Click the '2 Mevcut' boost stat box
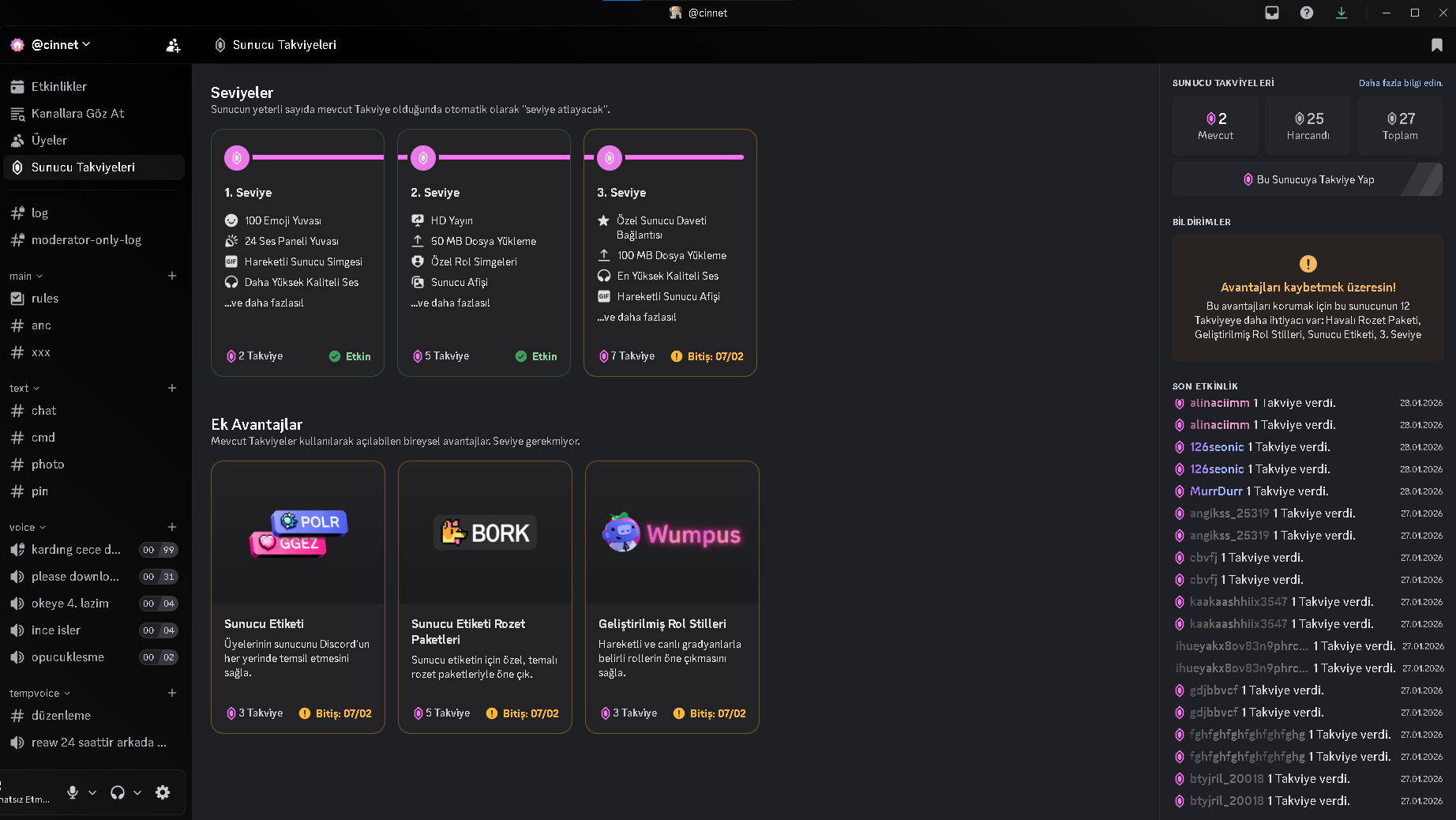The width and height of the screenshot is (1456, 820). pyautogui.click(x=1215, y=126)
